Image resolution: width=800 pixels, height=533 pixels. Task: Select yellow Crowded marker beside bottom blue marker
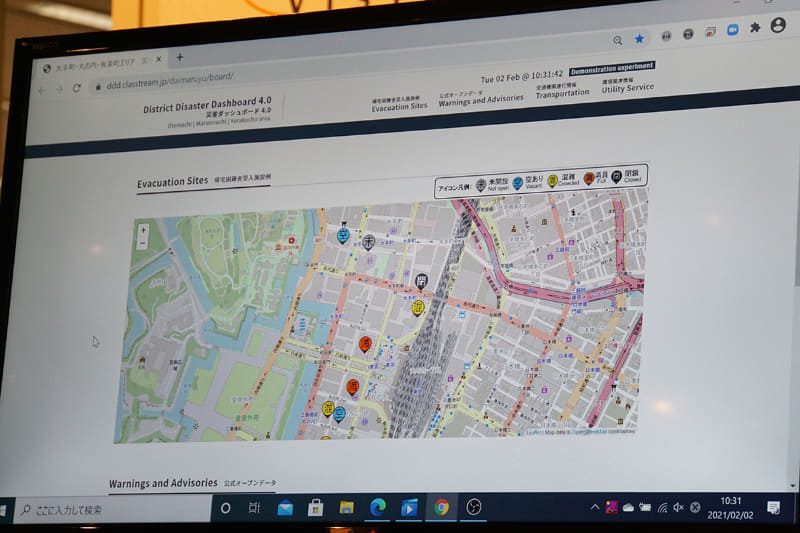point(328,409)
